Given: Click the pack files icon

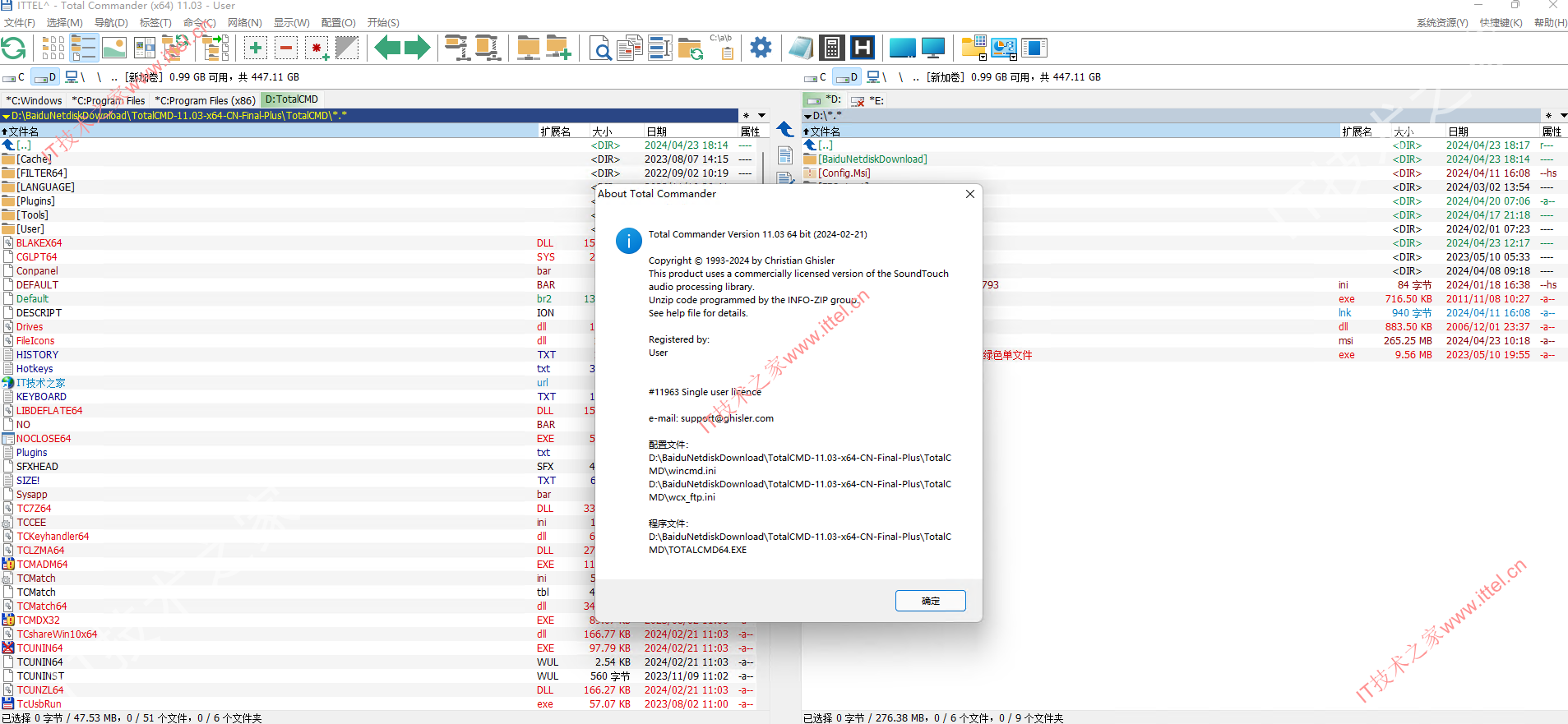Looking at the screenshot, I should click(457, 48).
